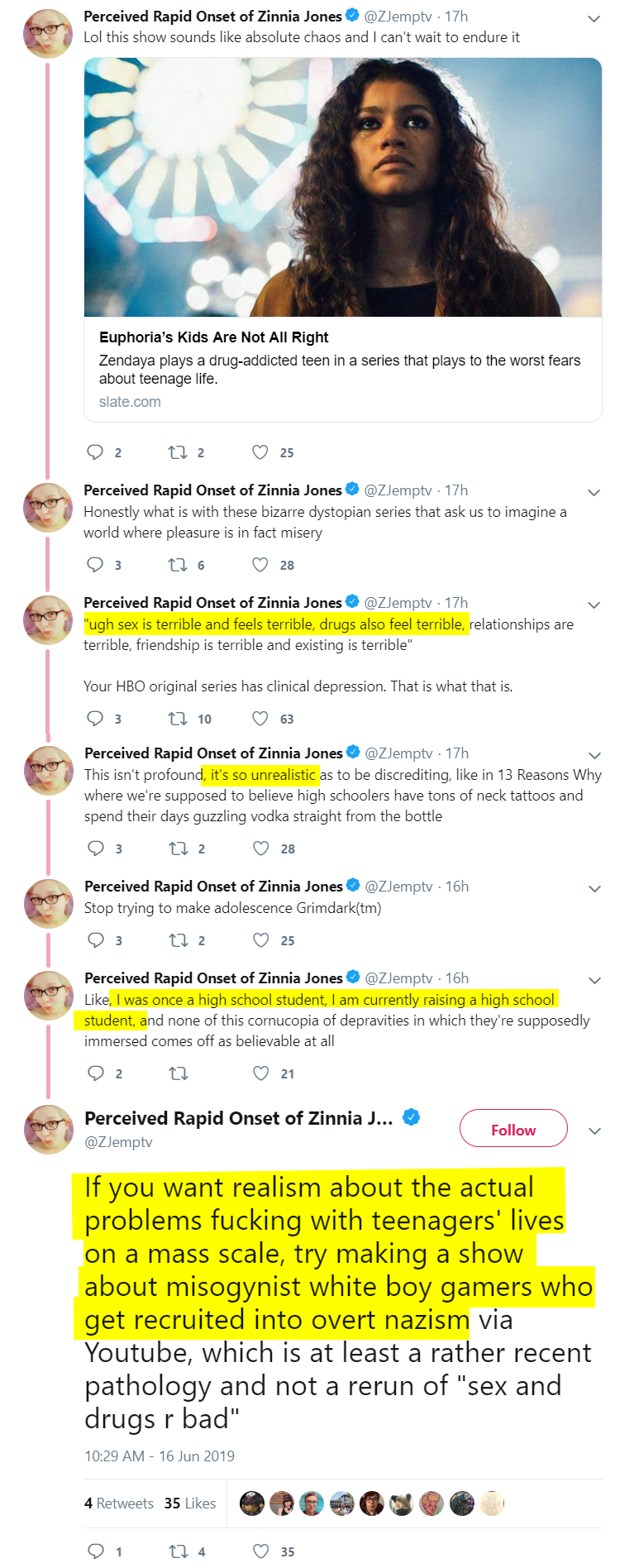Viewport: 634px width, 1568px height.
Task: Reply to the Euphoria link tweet
Action: 95,452
